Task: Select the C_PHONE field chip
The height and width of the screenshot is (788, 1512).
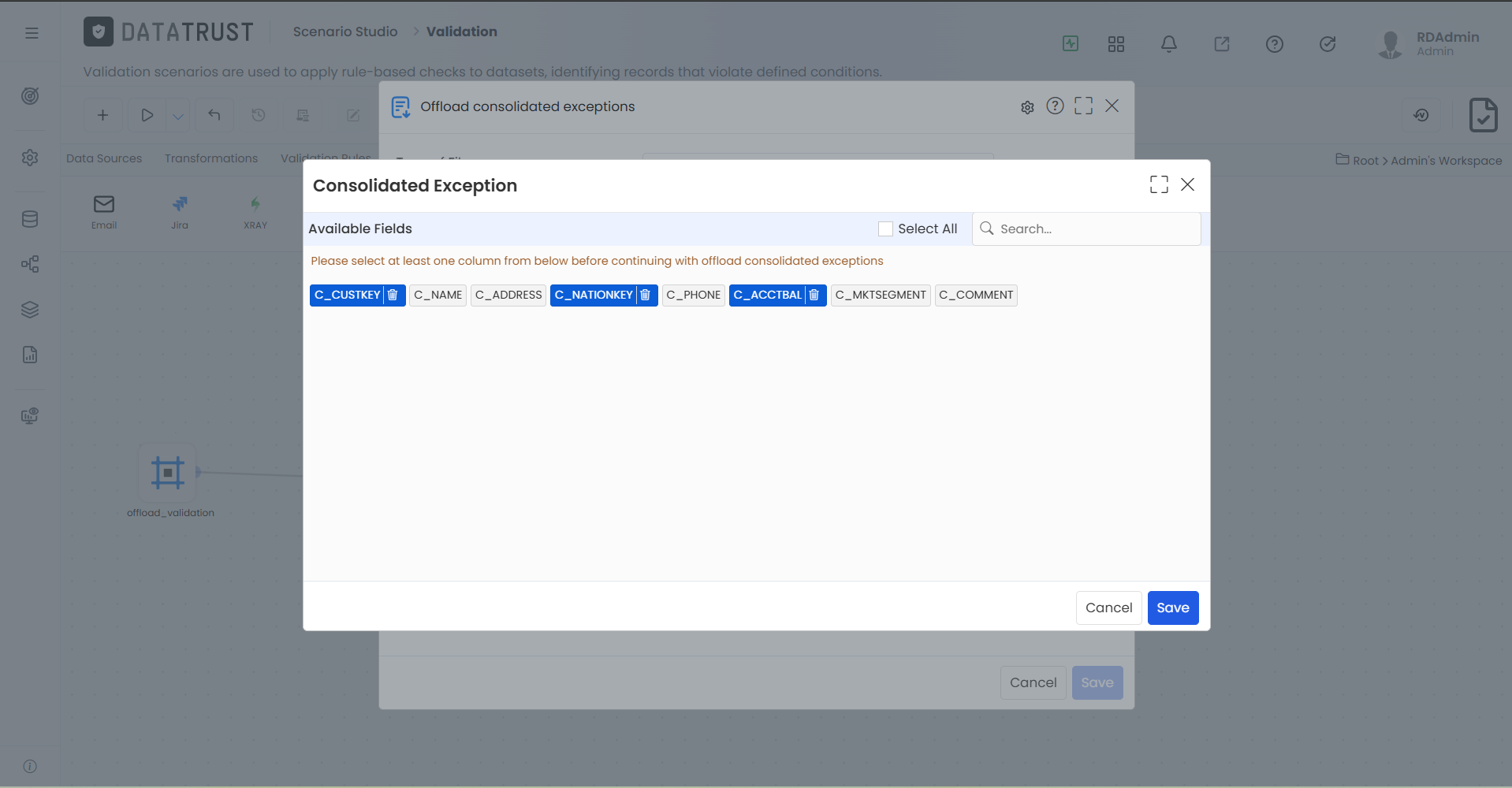Action: tap(694, 295)
